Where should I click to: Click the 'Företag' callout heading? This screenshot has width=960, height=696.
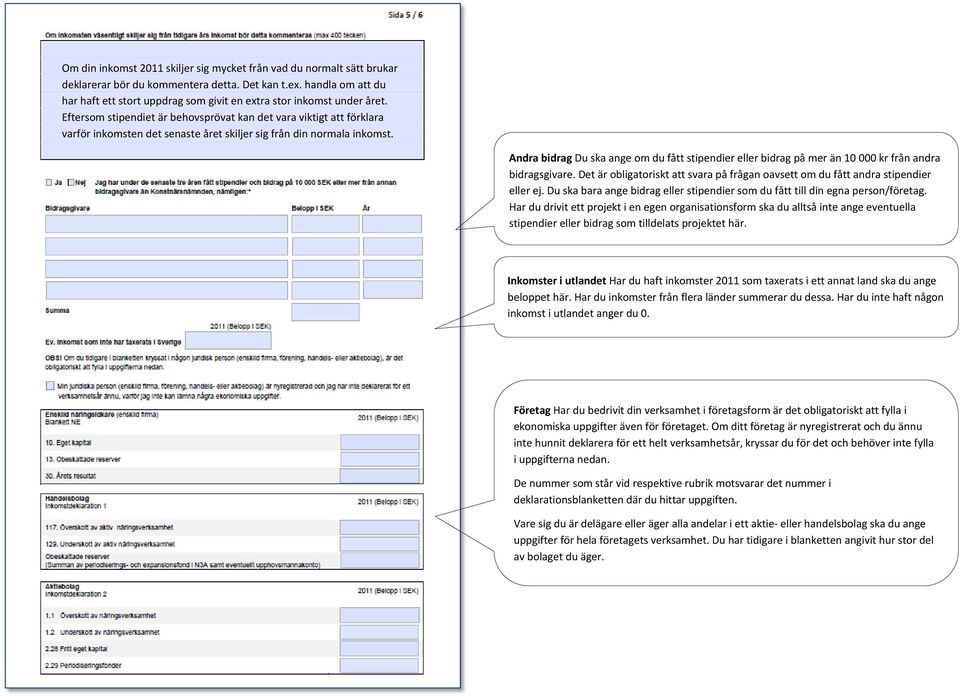click(532, 410)
